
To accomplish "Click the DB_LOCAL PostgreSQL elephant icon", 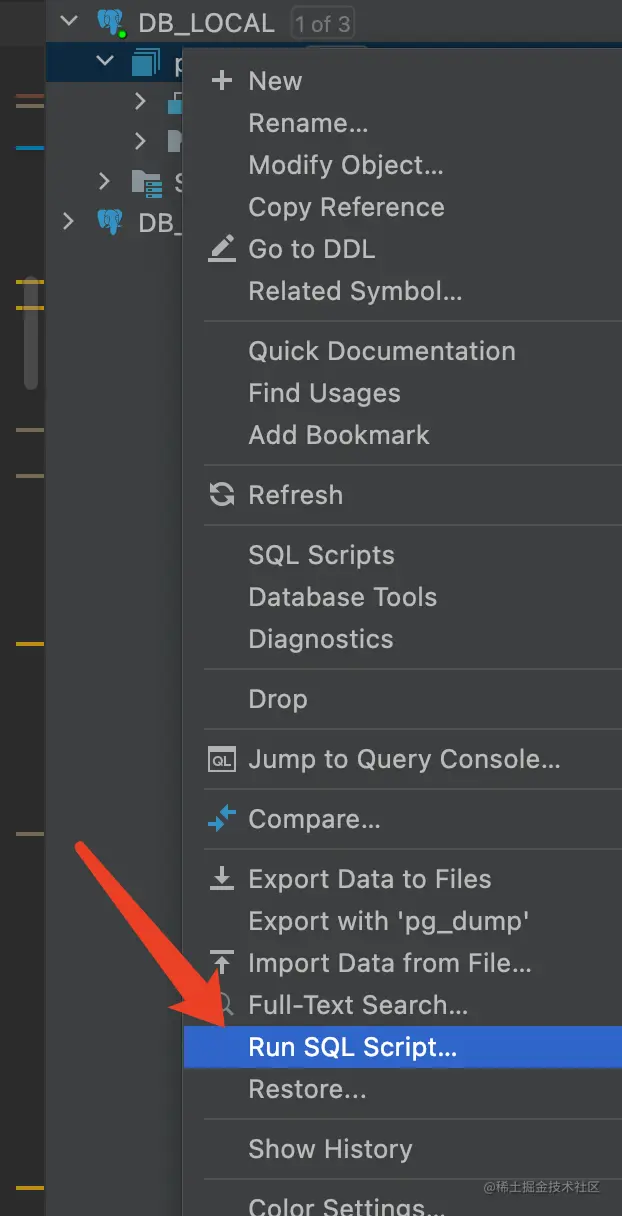I will point(110,23).
